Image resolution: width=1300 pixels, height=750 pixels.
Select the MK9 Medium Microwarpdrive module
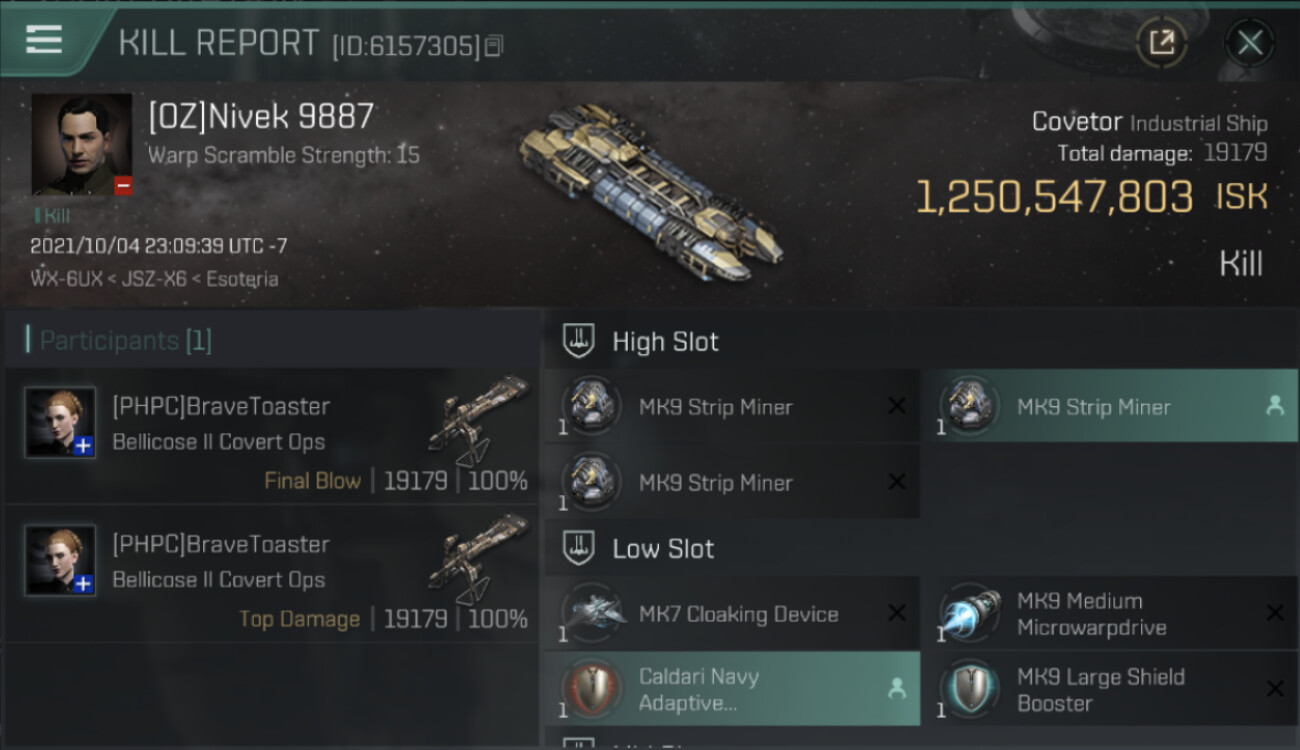pyautogui.click(x=1110, y=613)
